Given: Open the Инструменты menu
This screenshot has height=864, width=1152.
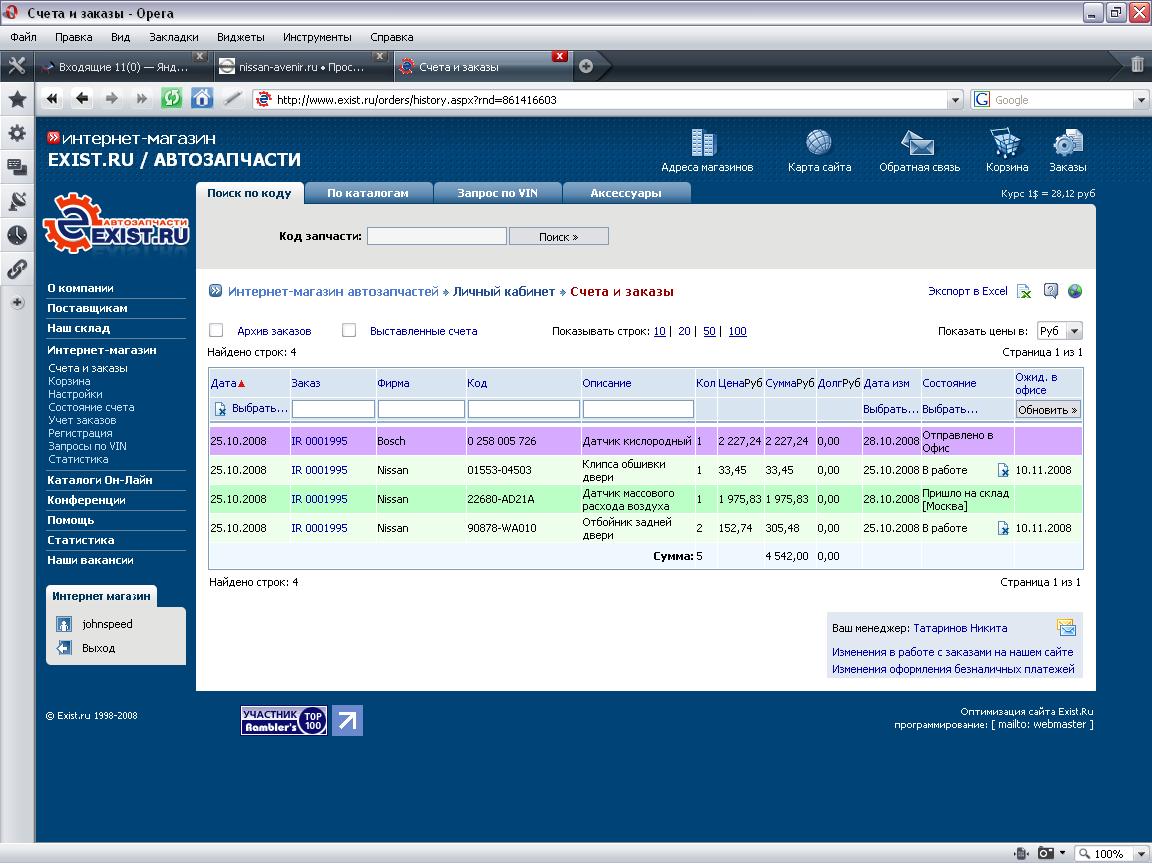Looking at the screenshot, I should click(x=317, y=37).
